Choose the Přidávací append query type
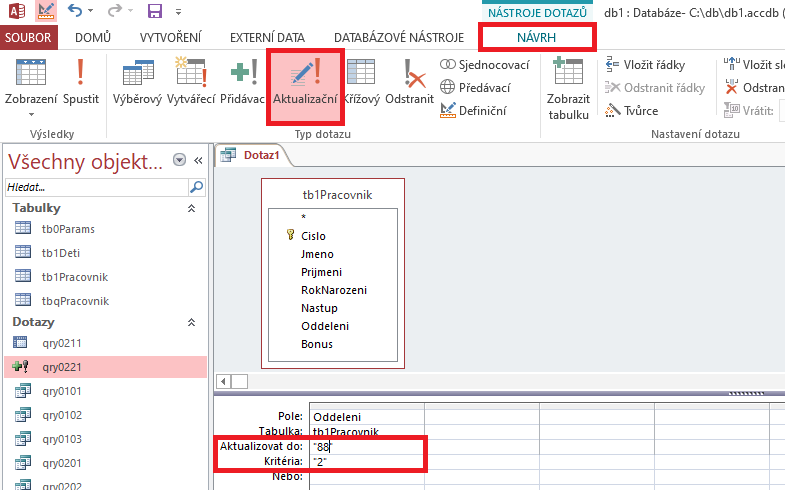785x490 pixels. [x=243, y=81]
